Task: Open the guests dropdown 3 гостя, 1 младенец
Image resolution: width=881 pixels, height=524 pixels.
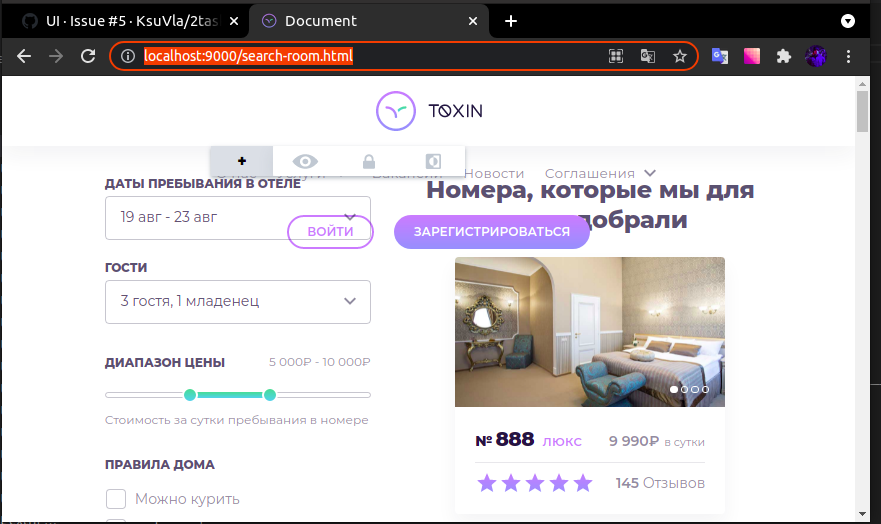Action: pyautogui.click(x=238, y=302)
